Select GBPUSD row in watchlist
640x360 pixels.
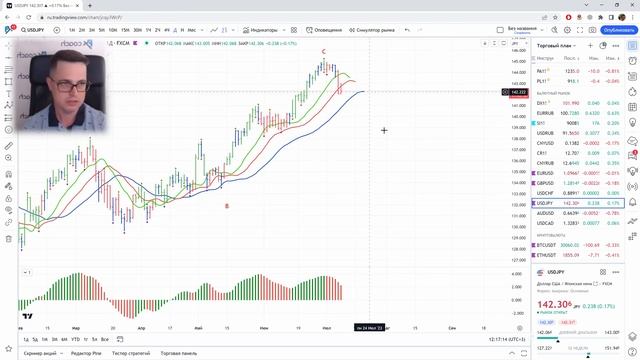pos(578,183)
